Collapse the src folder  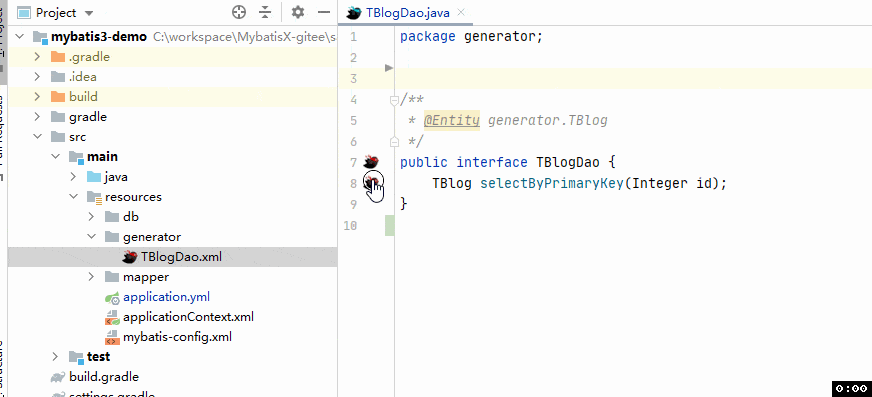pyautogui.click(x=37, y=137)
